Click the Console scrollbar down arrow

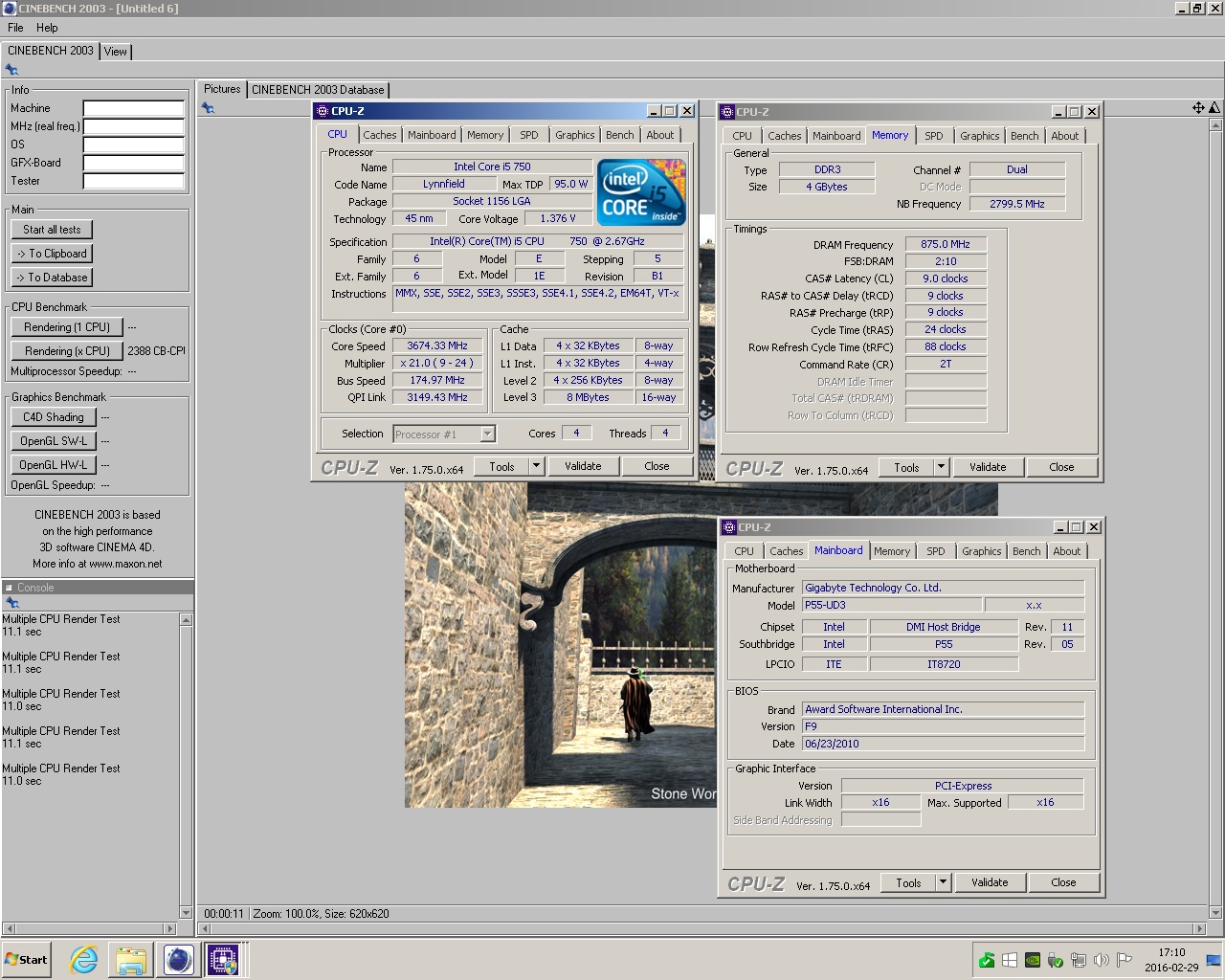pos(186,912)
